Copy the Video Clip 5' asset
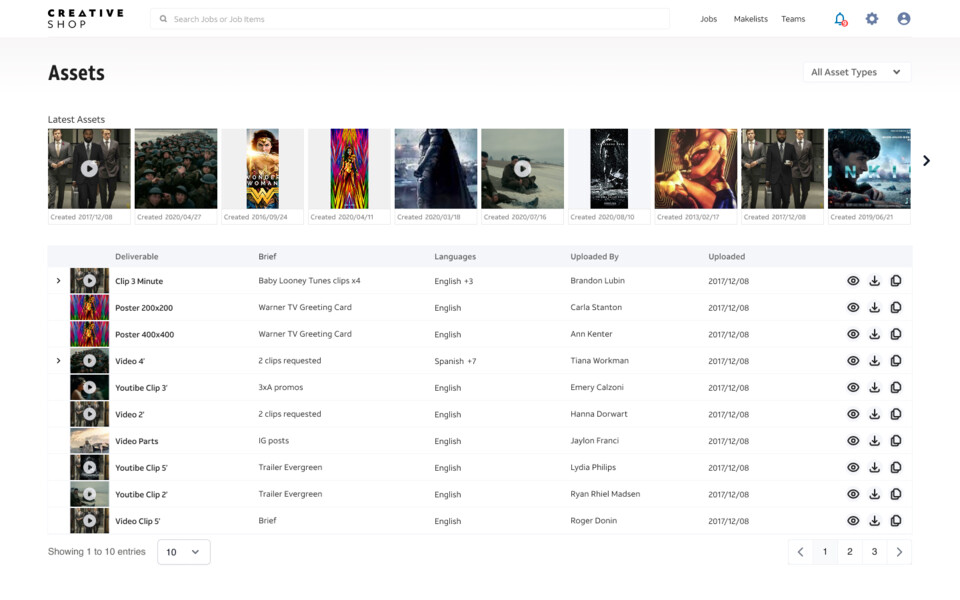 896,521
